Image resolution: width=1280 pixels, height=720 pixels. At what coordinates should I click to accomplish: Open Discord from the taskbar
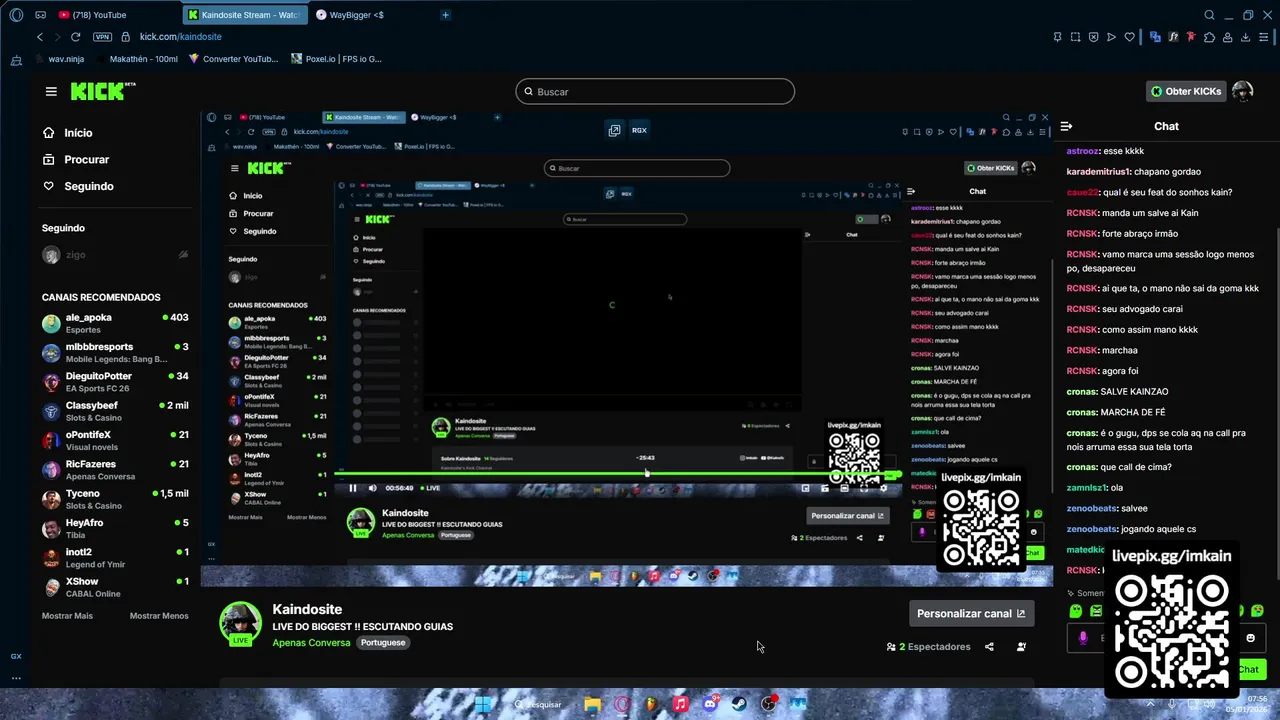click(x=710, y=704)
